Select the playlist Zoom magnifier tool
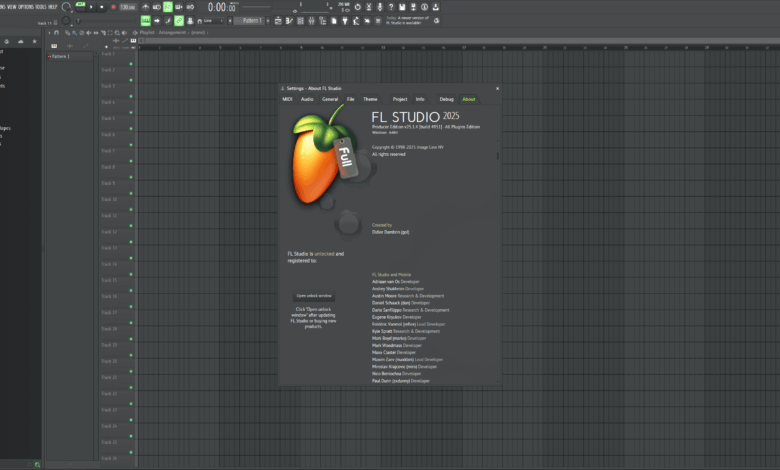 pos(117,32)
